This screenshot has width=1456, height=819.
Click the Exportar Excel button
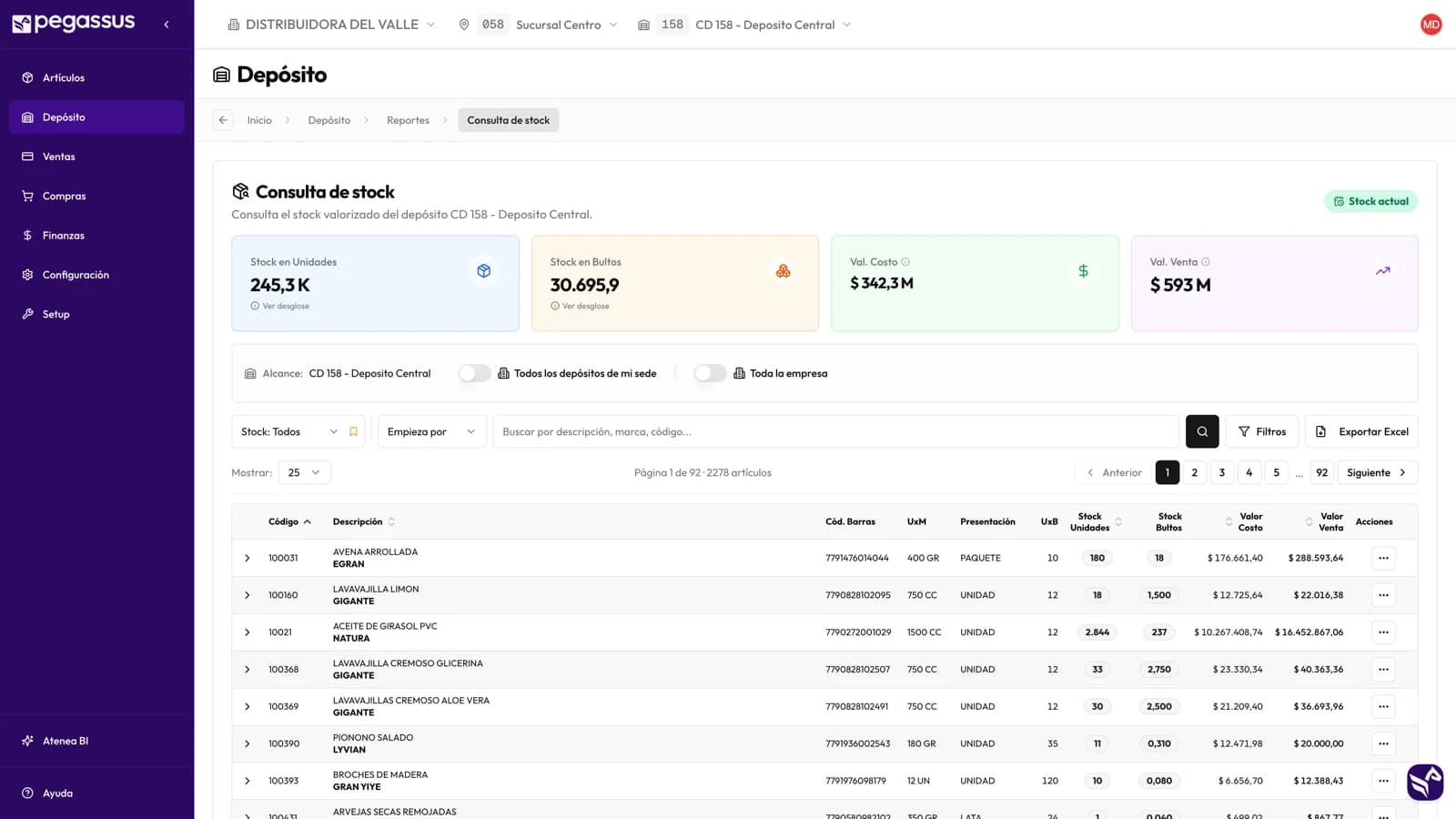pyautogui.click(x=1361, y=431)
